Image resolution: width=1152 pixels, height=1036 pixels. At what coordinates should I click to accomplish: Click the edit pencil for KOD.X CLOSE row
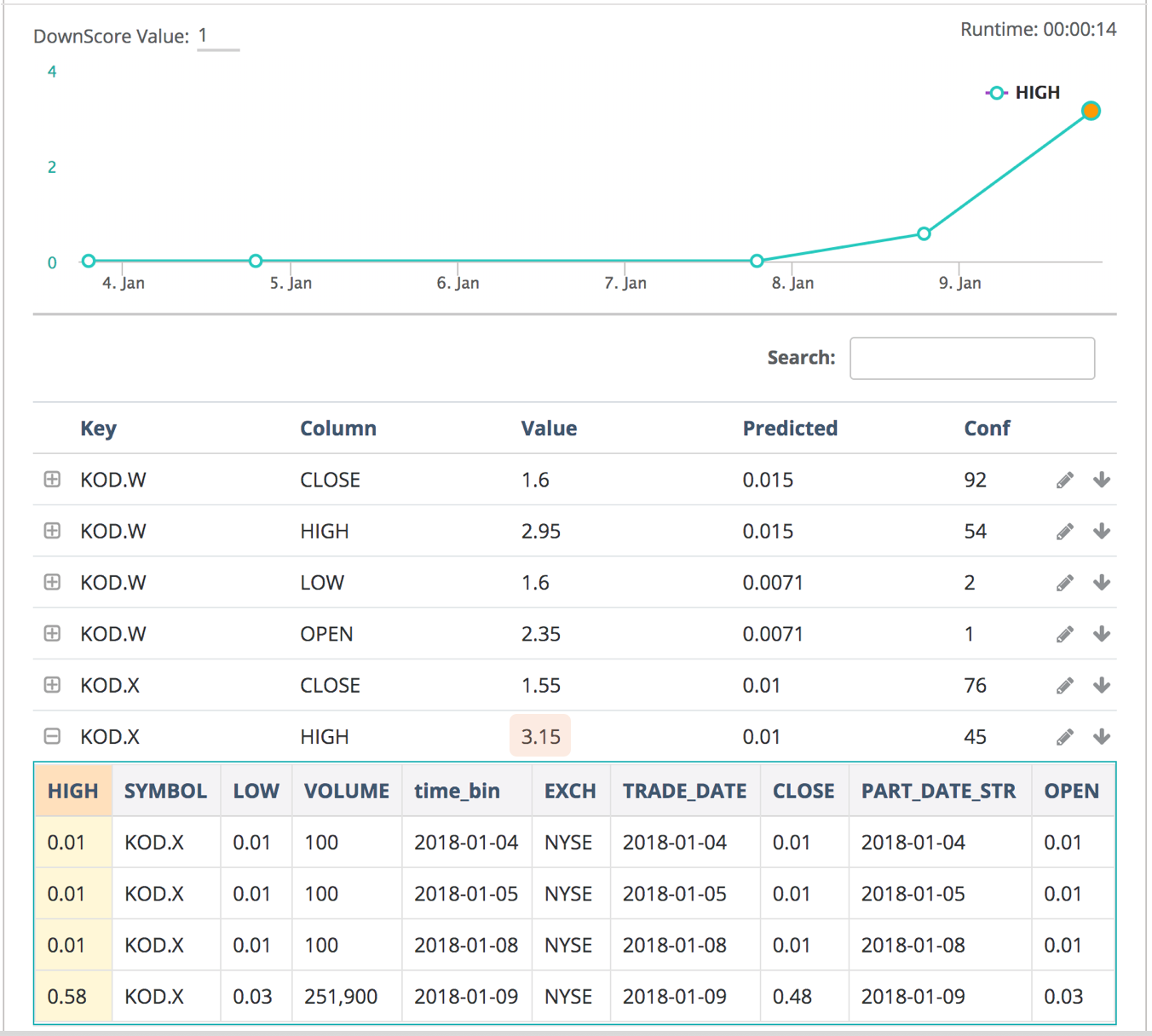click(x=1064, y=685)
